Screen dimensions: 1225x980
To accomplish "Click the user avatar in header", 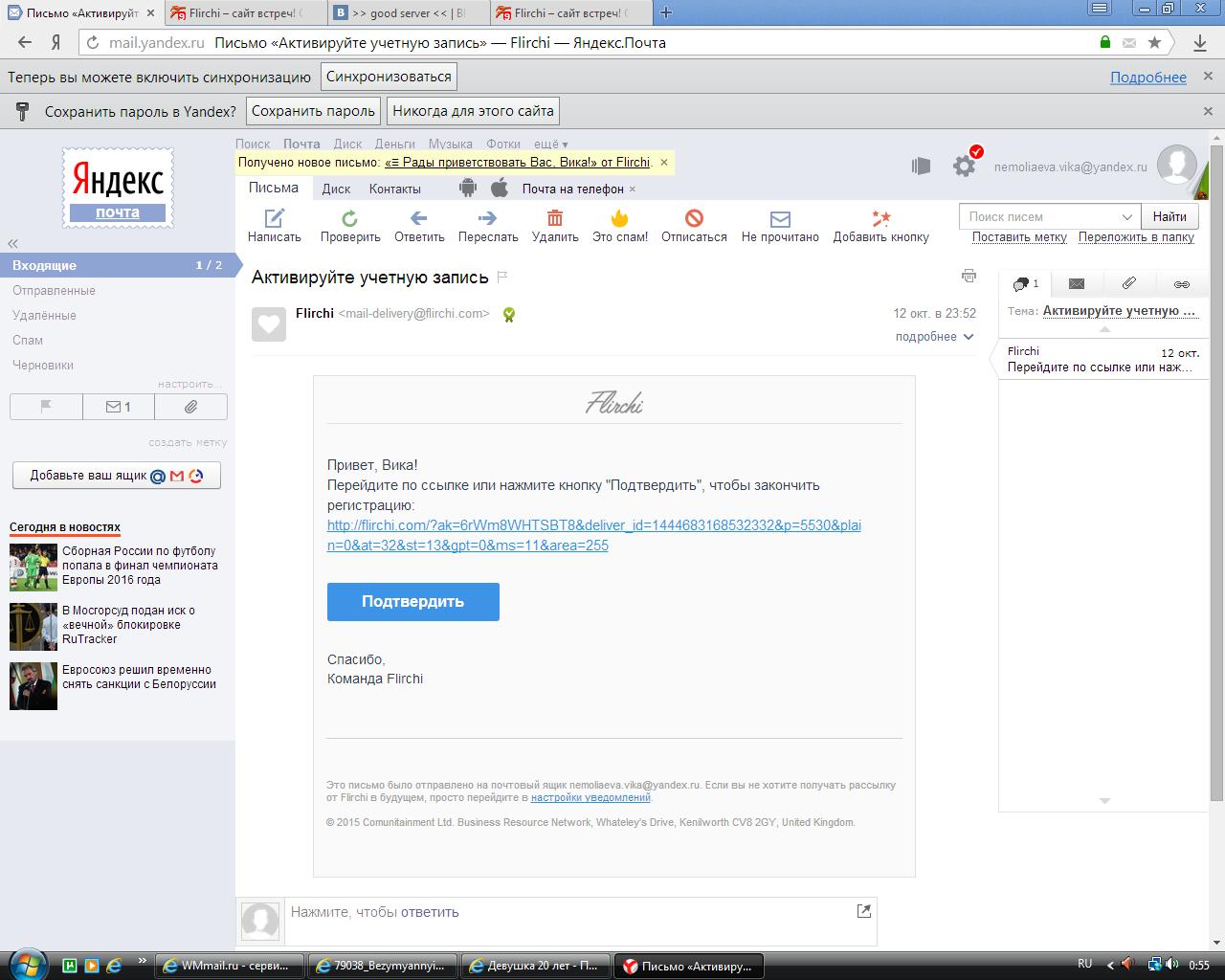I will tap(1176, 165).
